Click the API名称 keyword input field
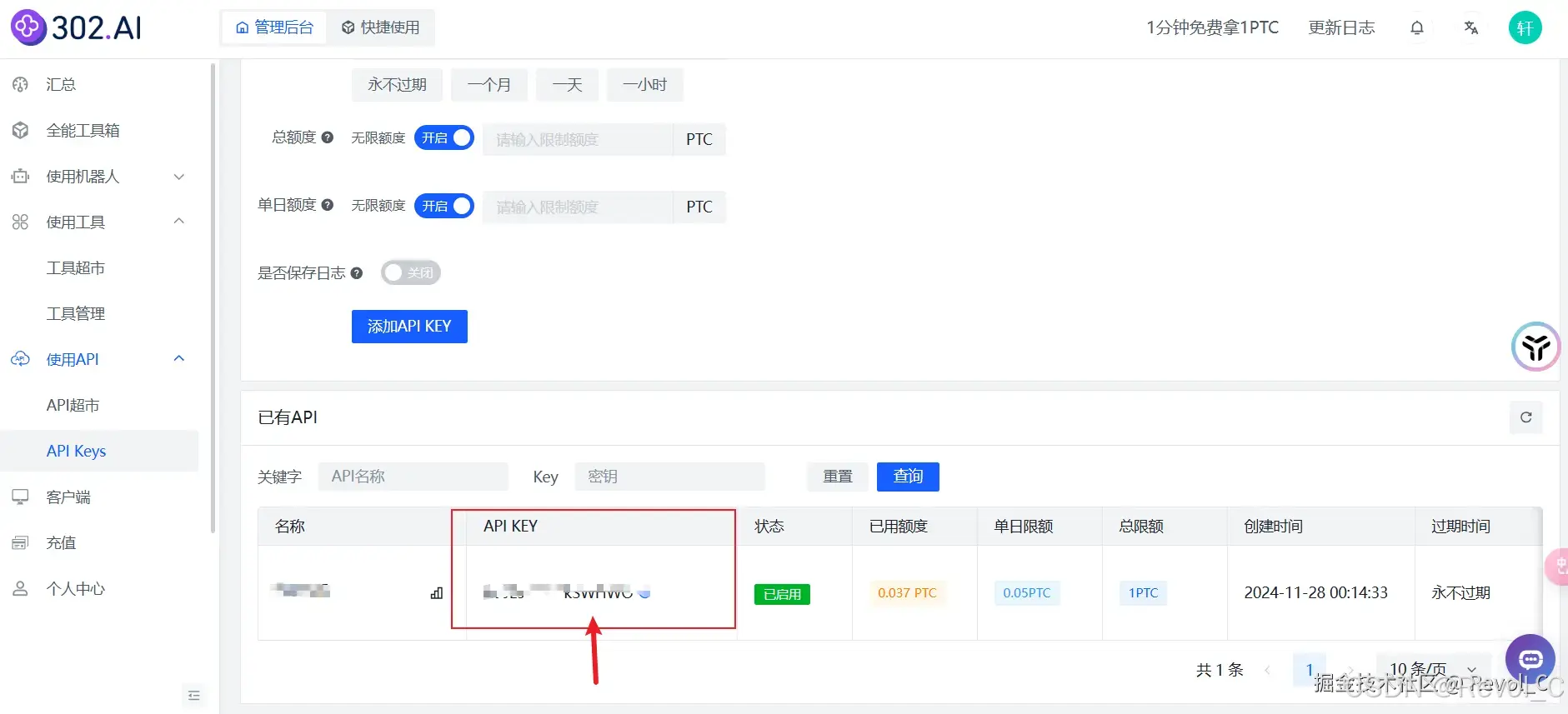This screenshot has width=1568, height=714. point(413,477)
